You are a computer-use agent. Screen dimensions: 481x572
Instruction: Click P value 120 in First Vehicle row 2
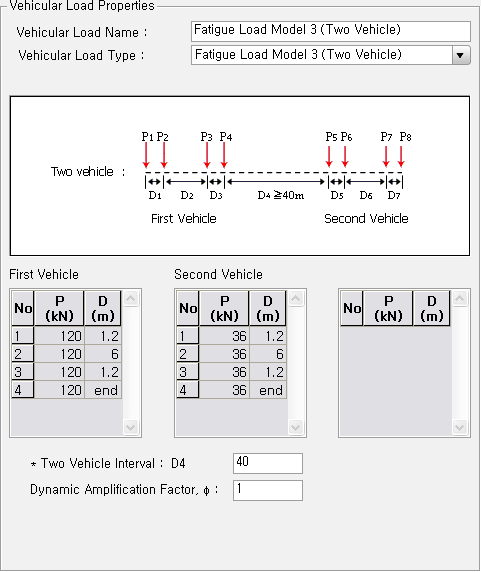tap(59, 353)
